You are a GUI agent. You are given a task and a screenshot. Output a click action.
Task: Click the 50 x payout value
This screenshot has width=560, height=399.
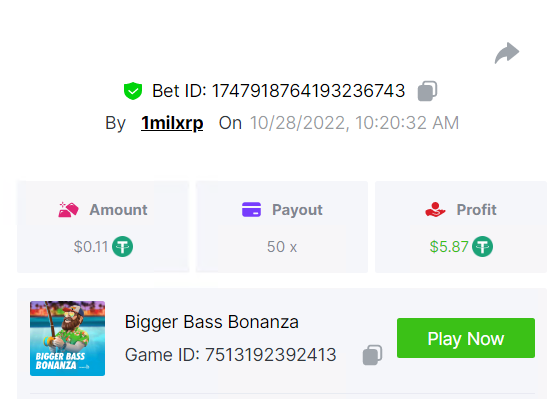[282, 247]
